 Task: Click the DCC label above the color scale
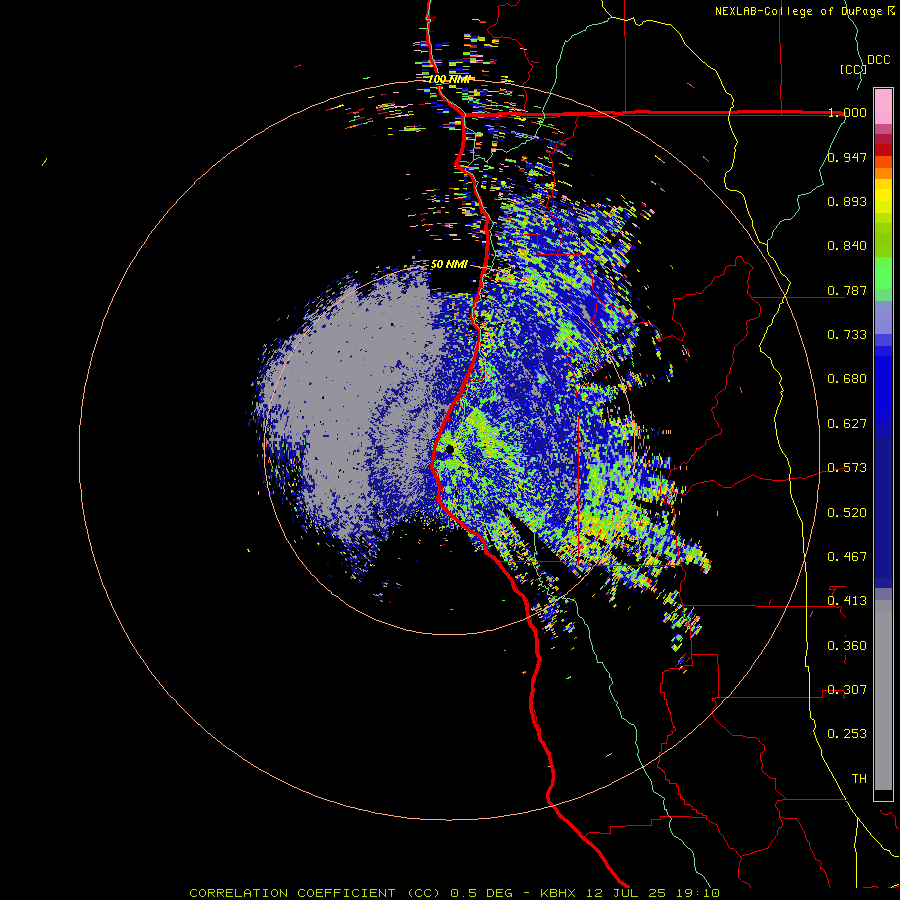[878, 60]
